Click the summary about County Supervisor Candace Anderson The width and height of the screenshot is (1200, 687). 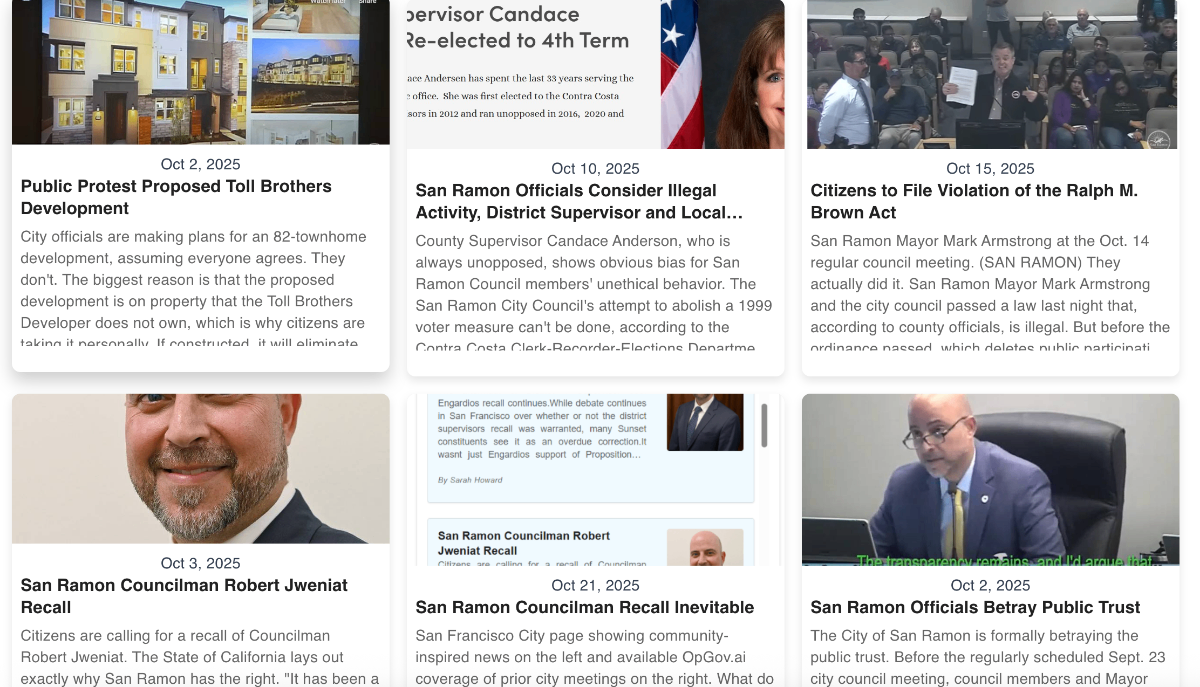tap(594, 293)
